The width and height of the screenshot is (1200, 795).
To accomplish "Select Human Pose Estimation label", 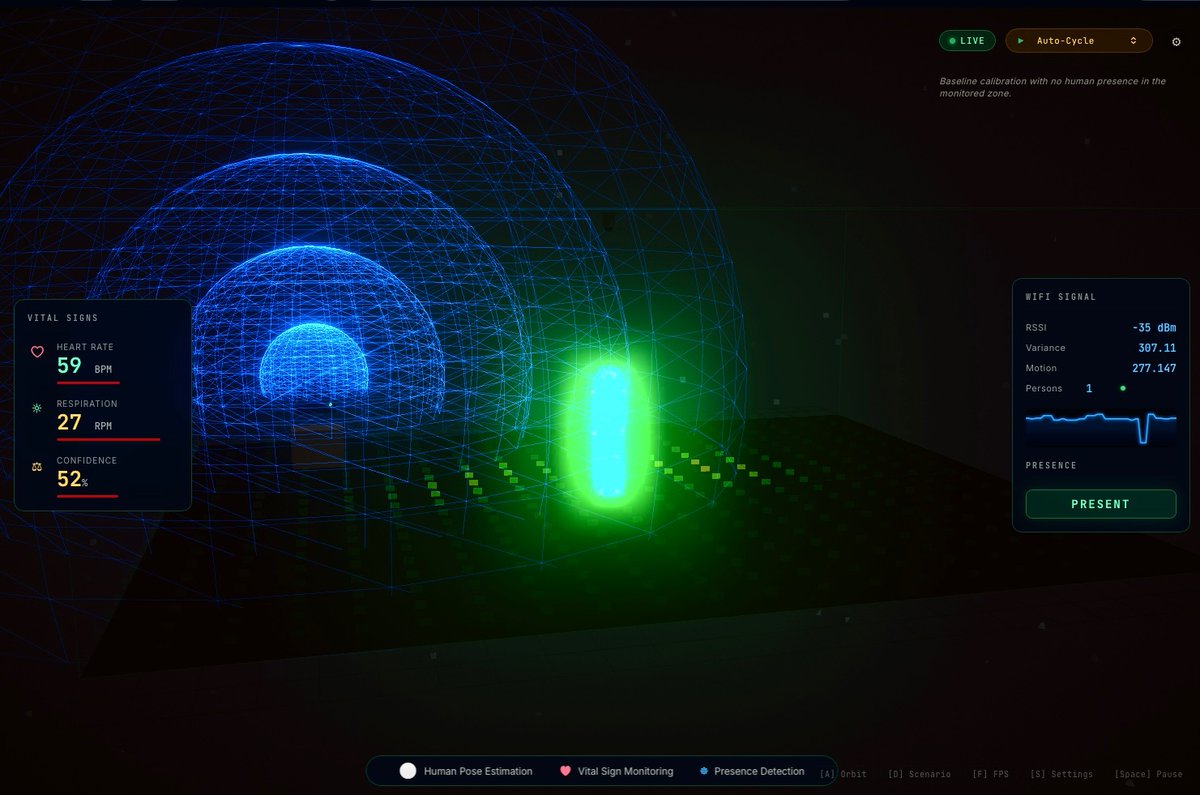I will (x=478, y=771).
